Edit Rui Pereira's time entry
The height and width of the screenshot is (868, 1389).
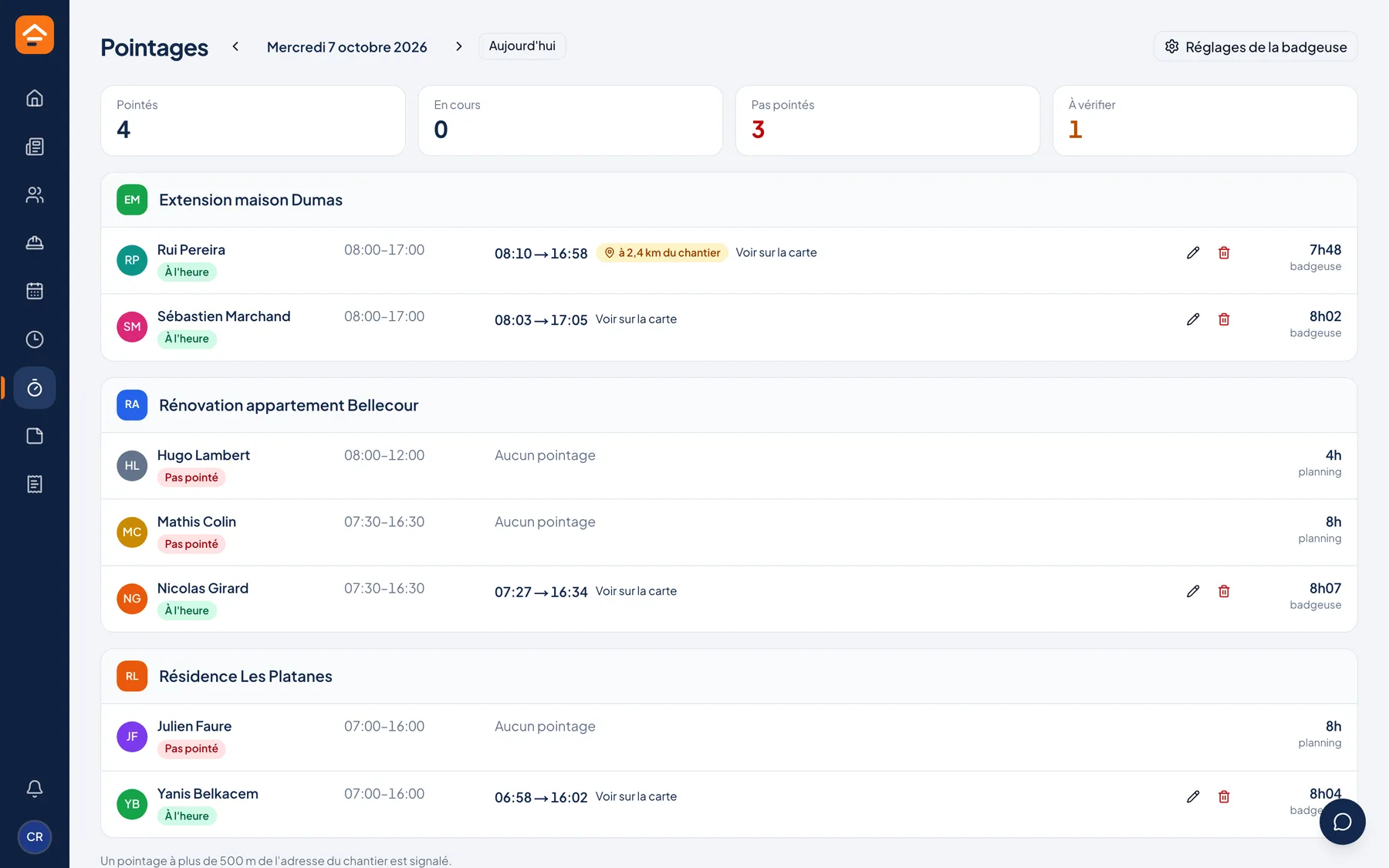pos(1193,252)
